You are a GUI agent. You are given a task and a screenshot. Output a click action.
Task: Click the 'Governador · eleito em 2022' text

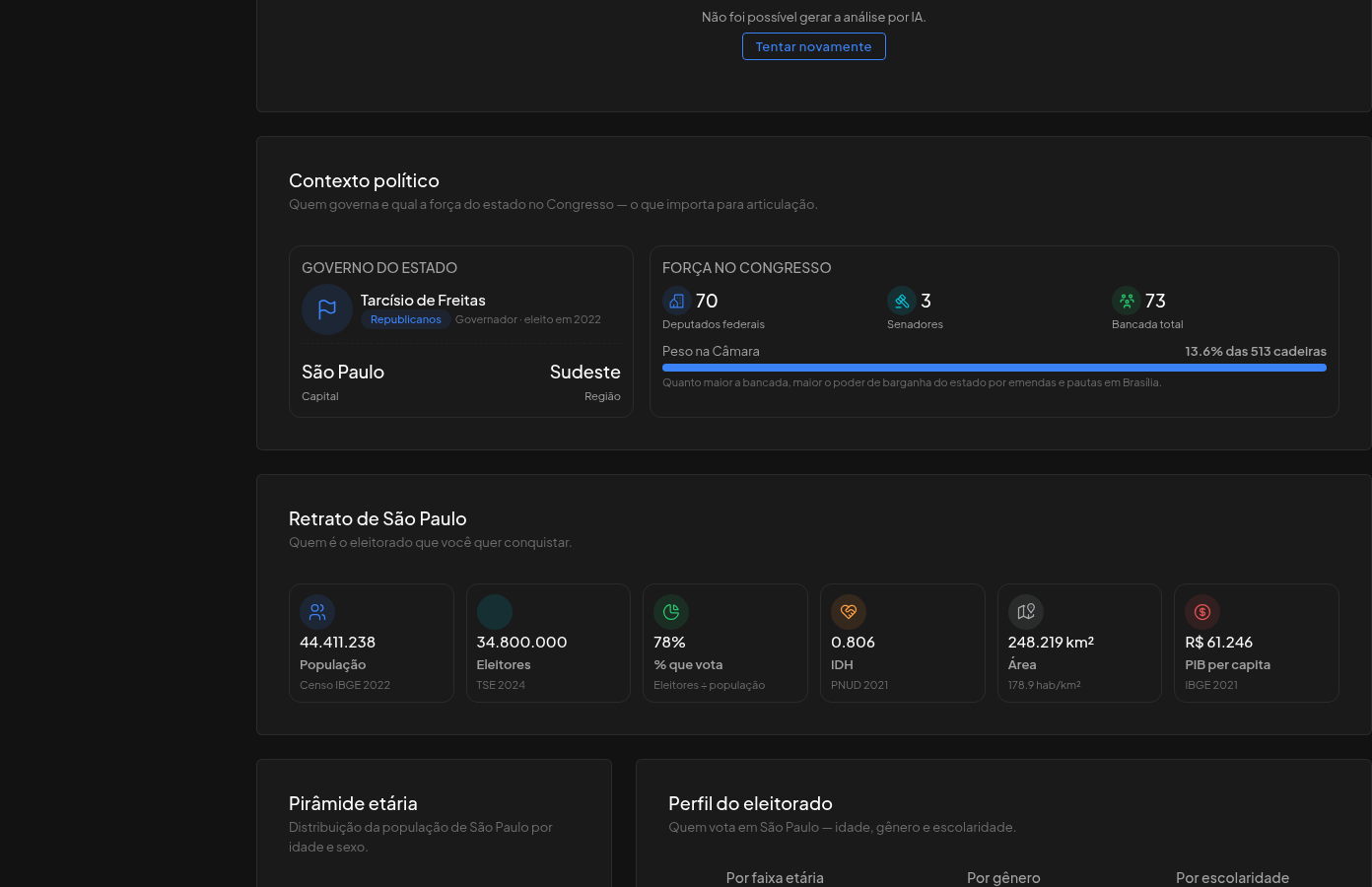click(528, 319)
